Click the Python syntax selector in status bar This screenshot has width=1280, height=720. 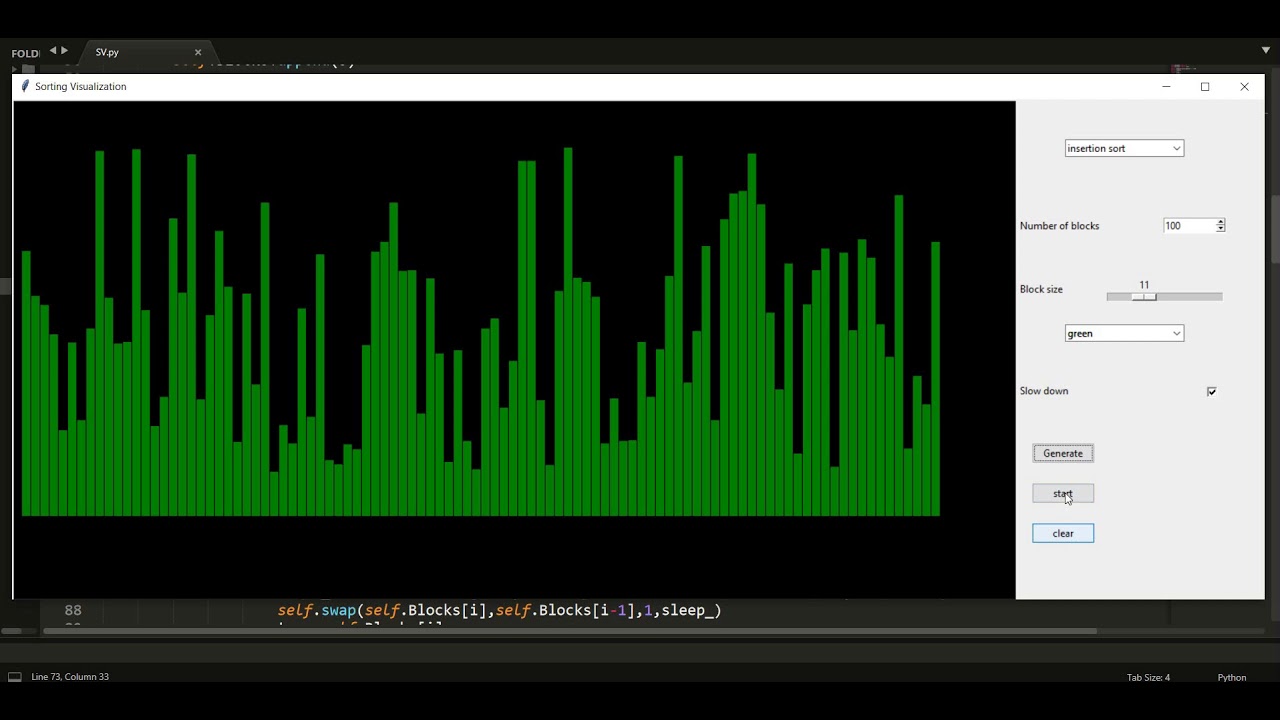click(1232, 677)
